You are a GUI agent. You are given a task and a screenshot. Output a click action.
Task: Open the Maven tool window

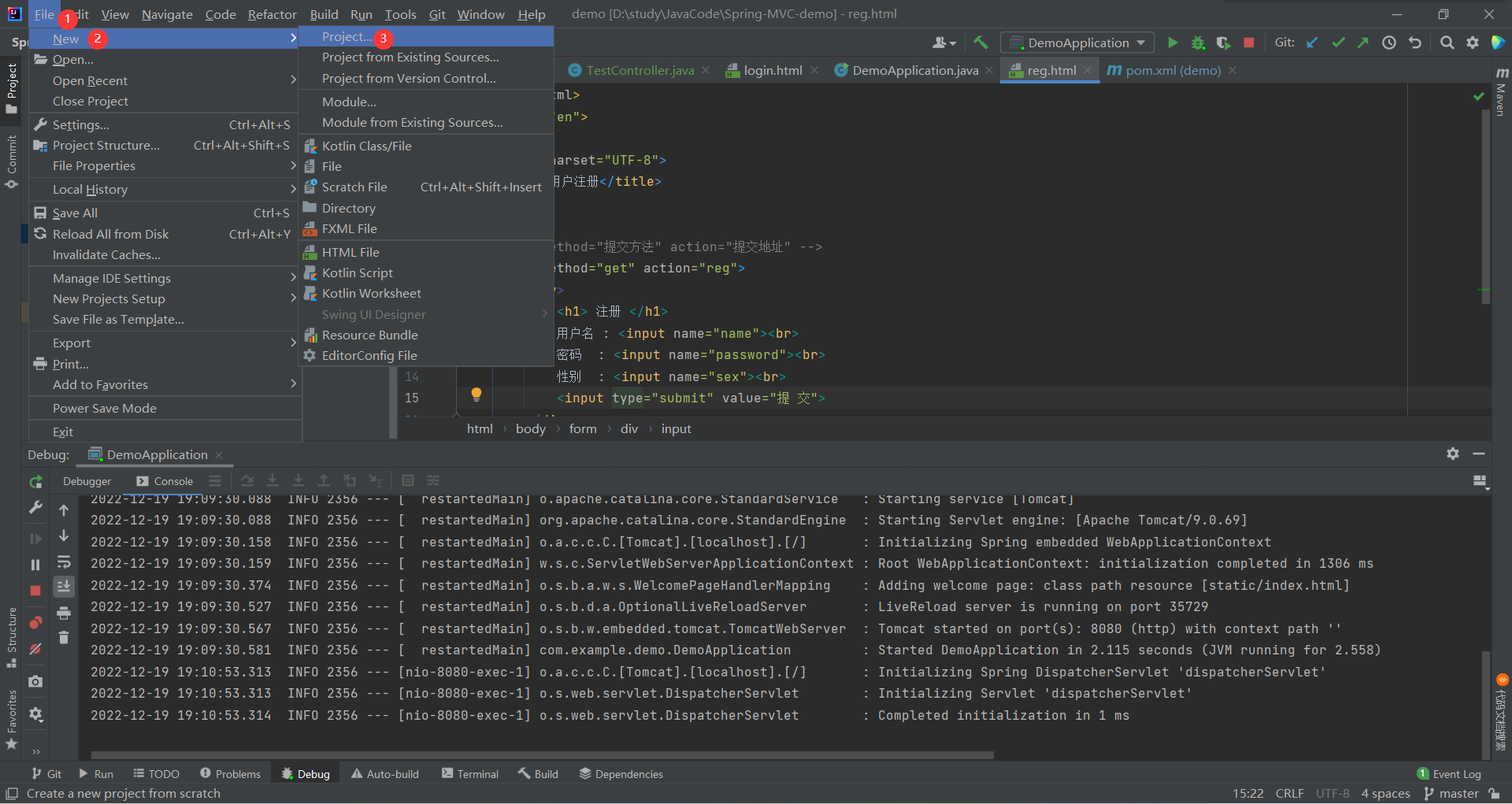(1501, 92)
